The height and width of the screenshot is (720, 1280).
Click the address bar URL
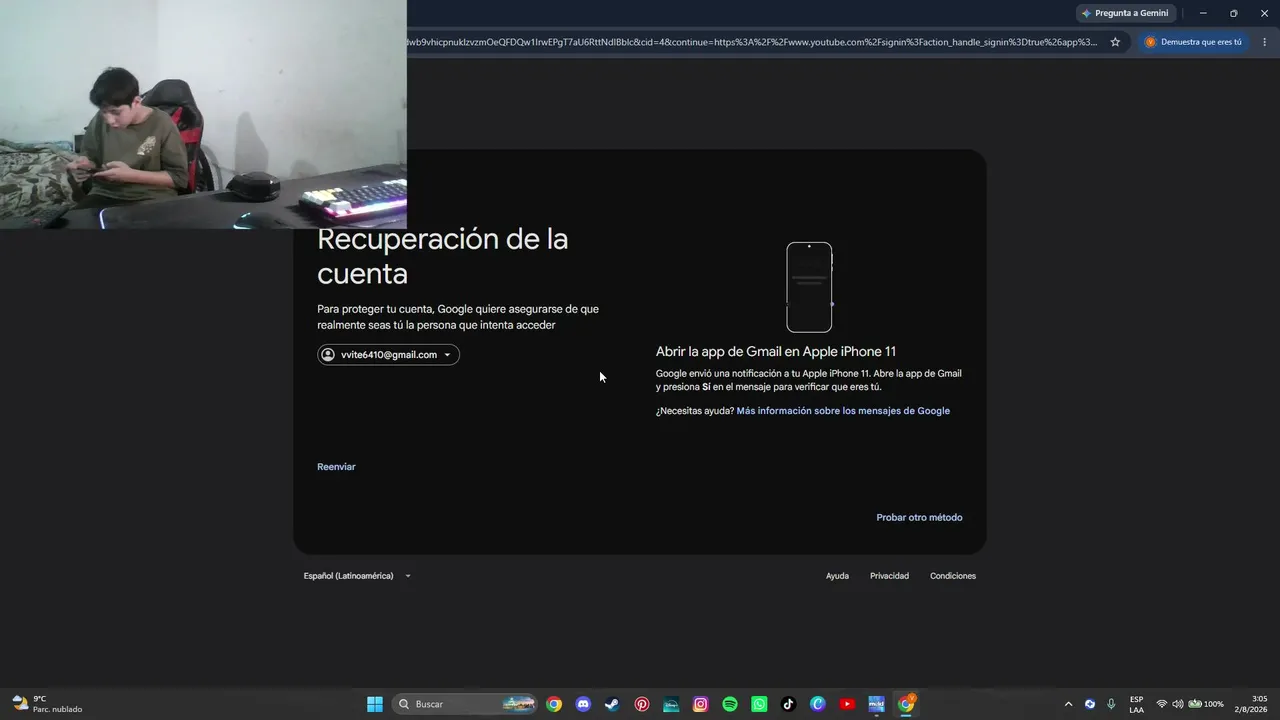tap(752, 42)
